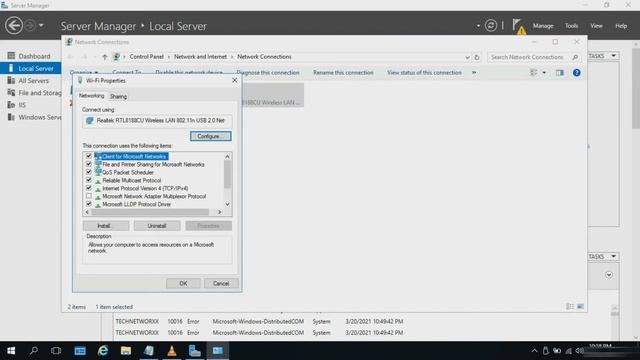Image resolution: width=640 pixels, height=360 pixels.
Task: Switch to the Networking tab
Action: [91, 96]
